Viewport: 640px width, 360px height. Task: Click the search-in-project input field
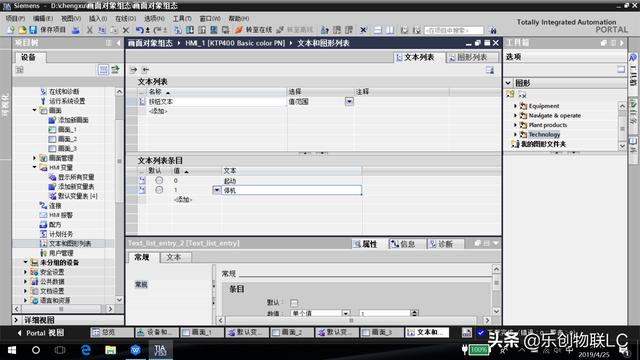point(454,30)
